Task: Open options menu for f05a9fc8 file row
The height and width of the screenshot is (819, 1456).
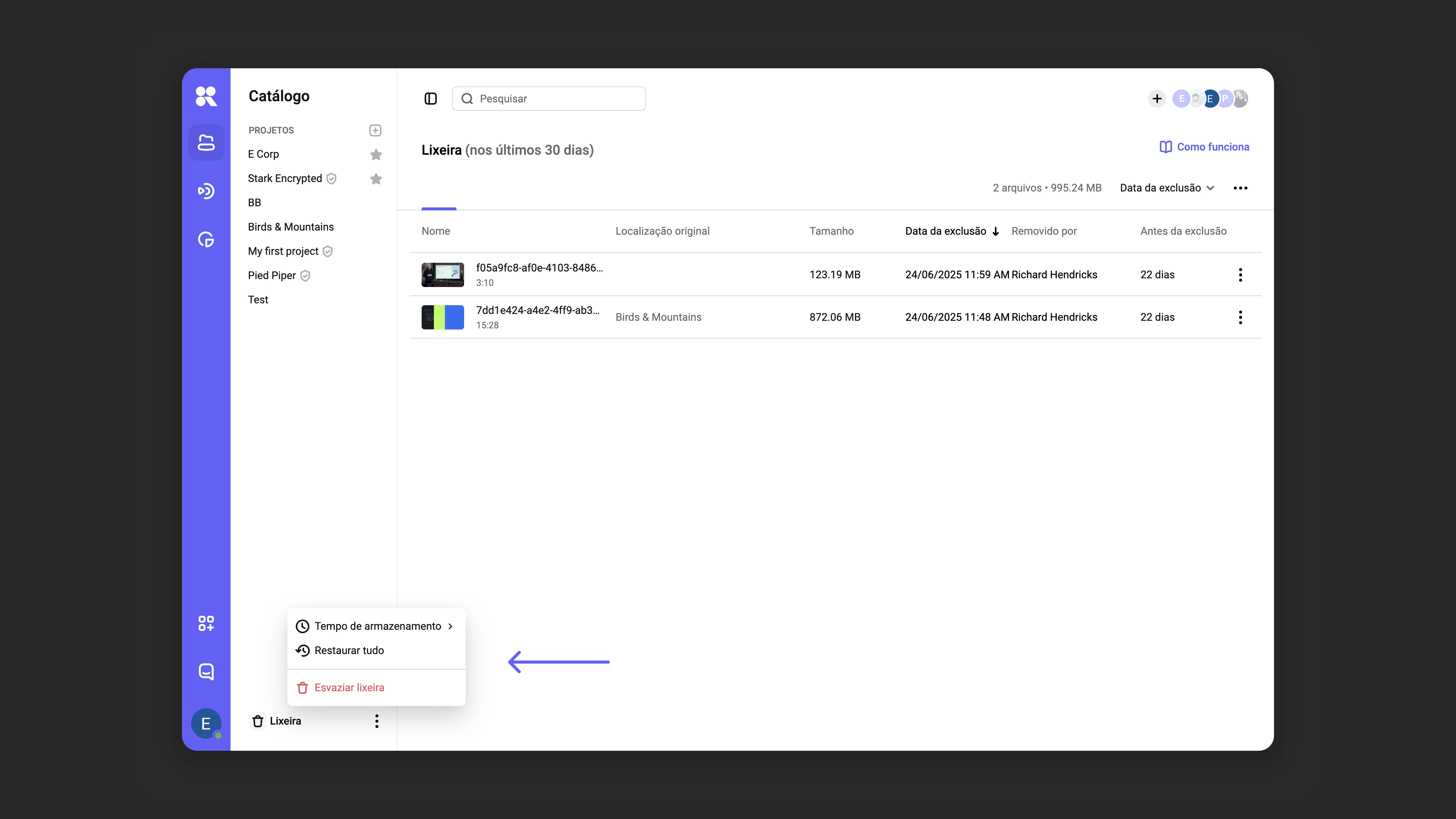Action: click(x=1241, y=275)
